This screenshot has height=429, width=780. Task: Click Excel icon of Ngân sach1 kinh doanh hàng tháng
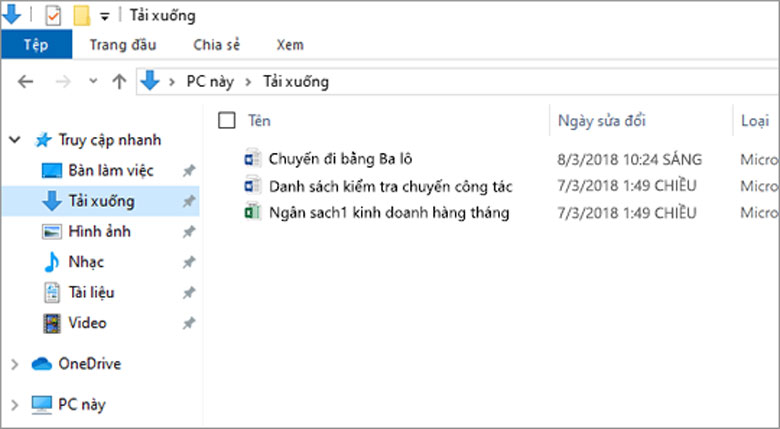(x=253, y=212)
